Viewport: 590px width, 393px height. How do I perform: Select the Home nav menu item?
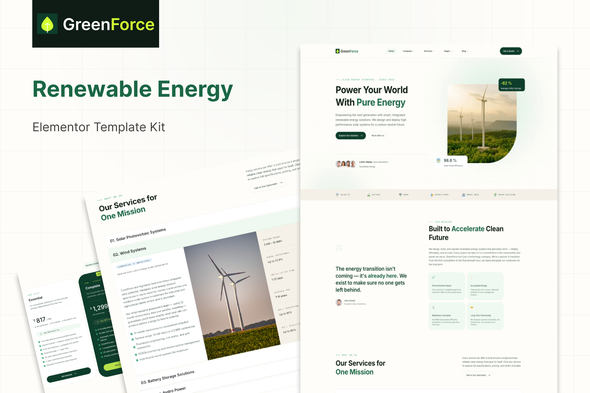pyautogui.click(x=391, y=51)
